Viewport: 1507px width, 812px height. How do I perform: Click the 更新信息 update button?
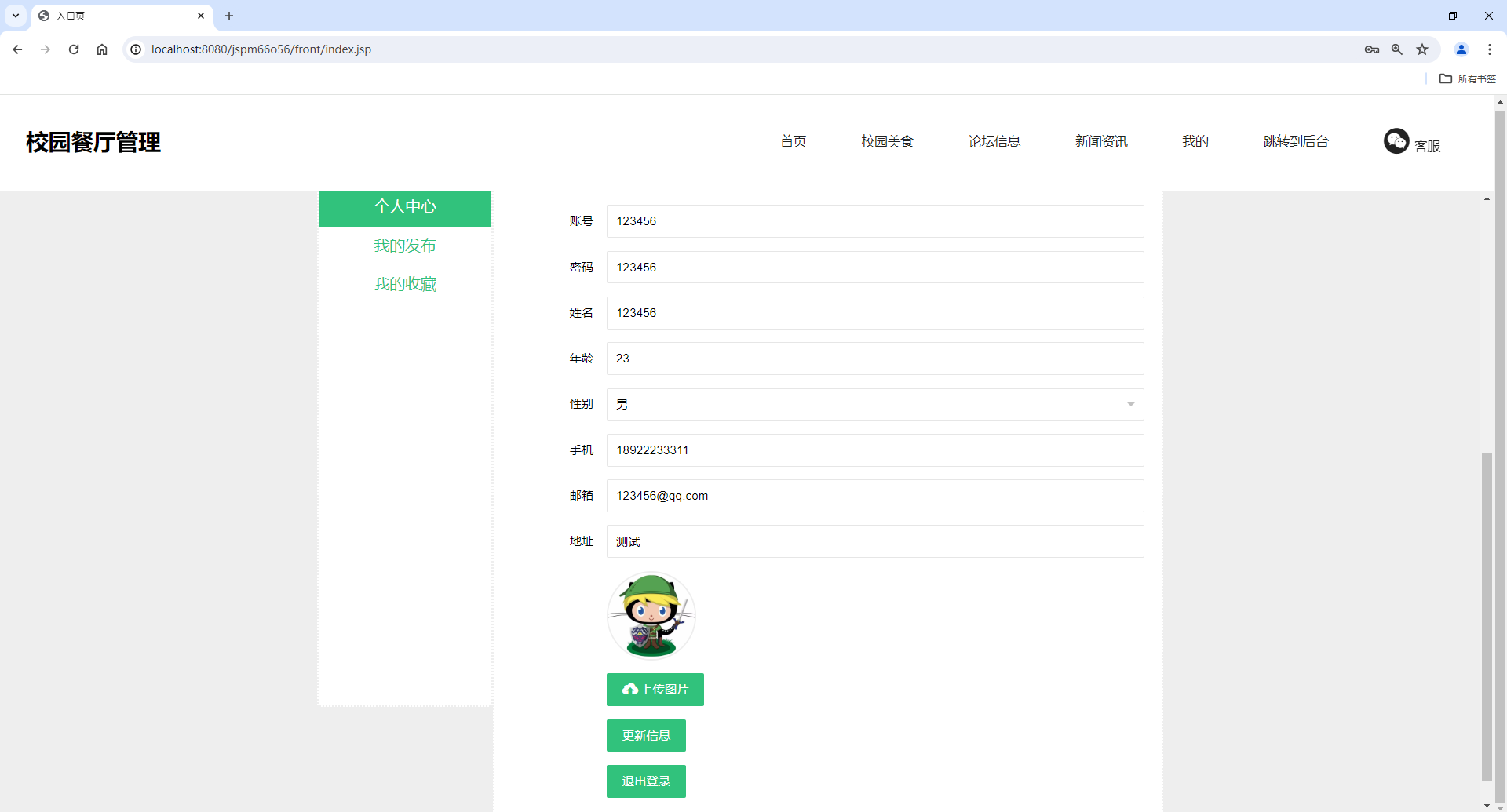645,735
